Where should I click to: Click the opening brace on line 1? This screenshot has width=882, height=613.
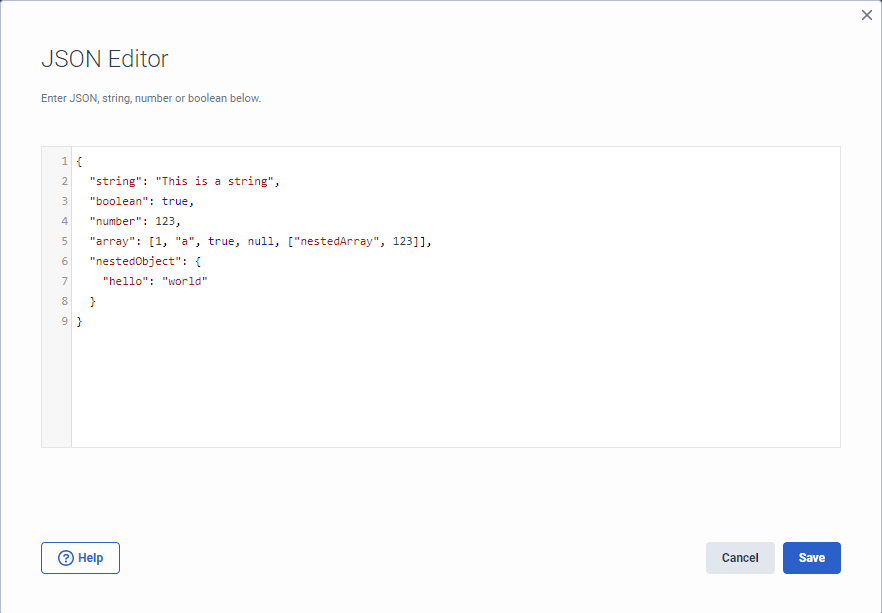tap(78, 160)
